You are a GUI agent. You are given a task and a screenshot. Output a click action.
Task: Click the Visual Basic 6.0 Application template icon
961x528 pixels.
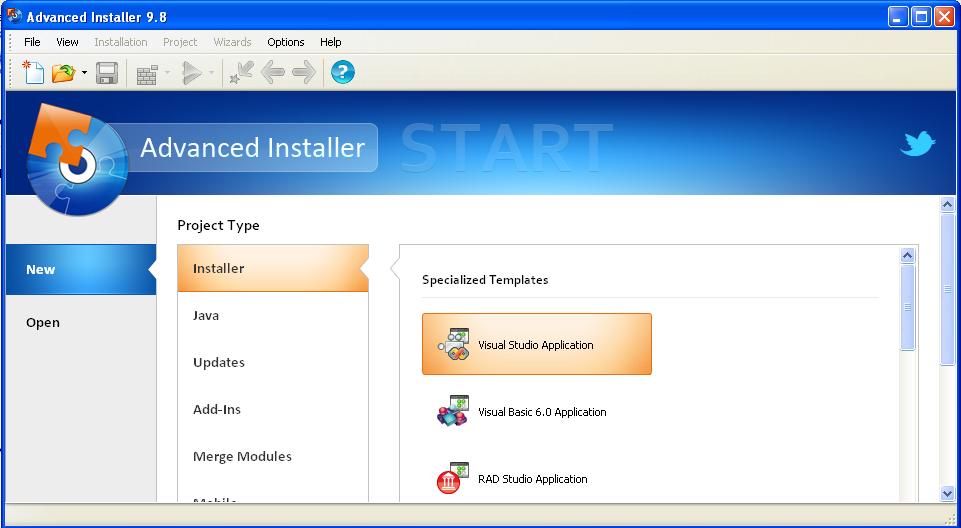pos(453,411)
